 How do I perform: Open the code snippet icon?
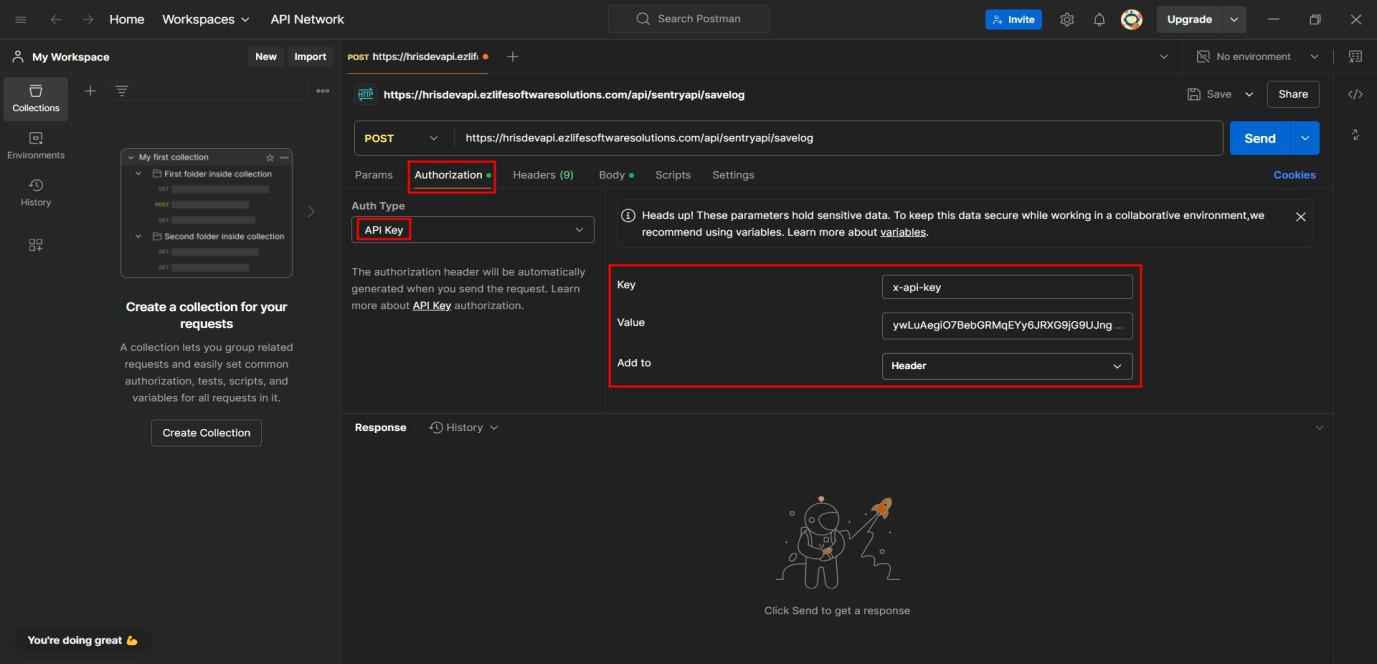[x=1355, y=94]
